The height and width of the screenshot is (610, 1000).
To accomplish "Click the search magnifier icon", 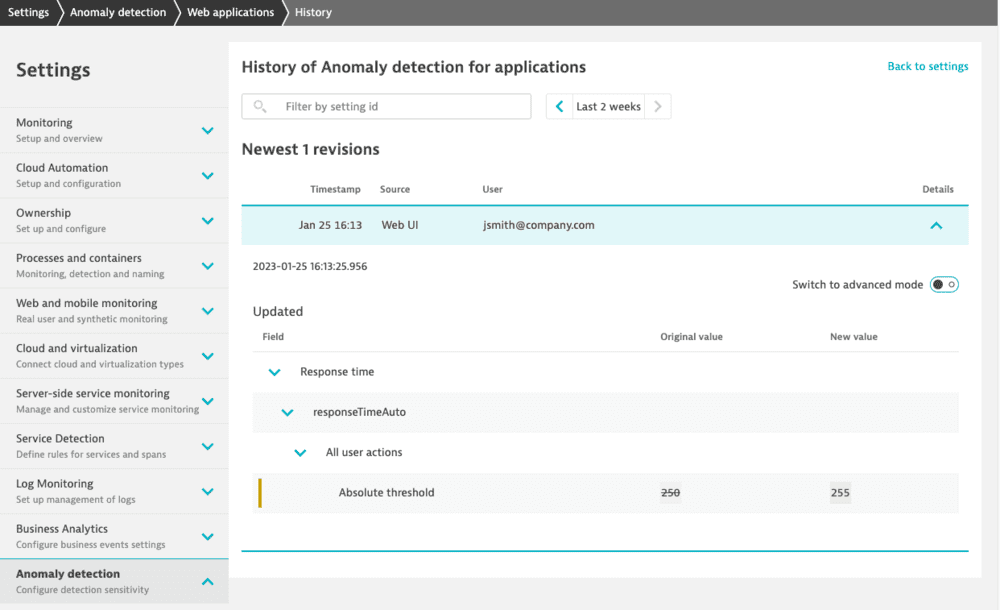I will click(259, 105).
